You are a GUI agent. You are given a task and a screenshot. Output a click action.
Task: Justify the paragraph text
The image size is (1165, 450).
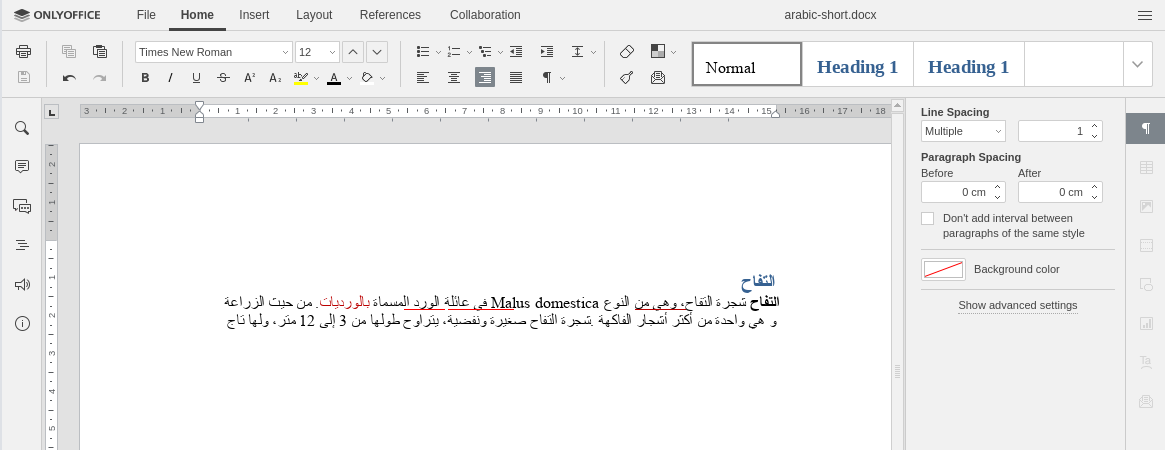[516, 77]
